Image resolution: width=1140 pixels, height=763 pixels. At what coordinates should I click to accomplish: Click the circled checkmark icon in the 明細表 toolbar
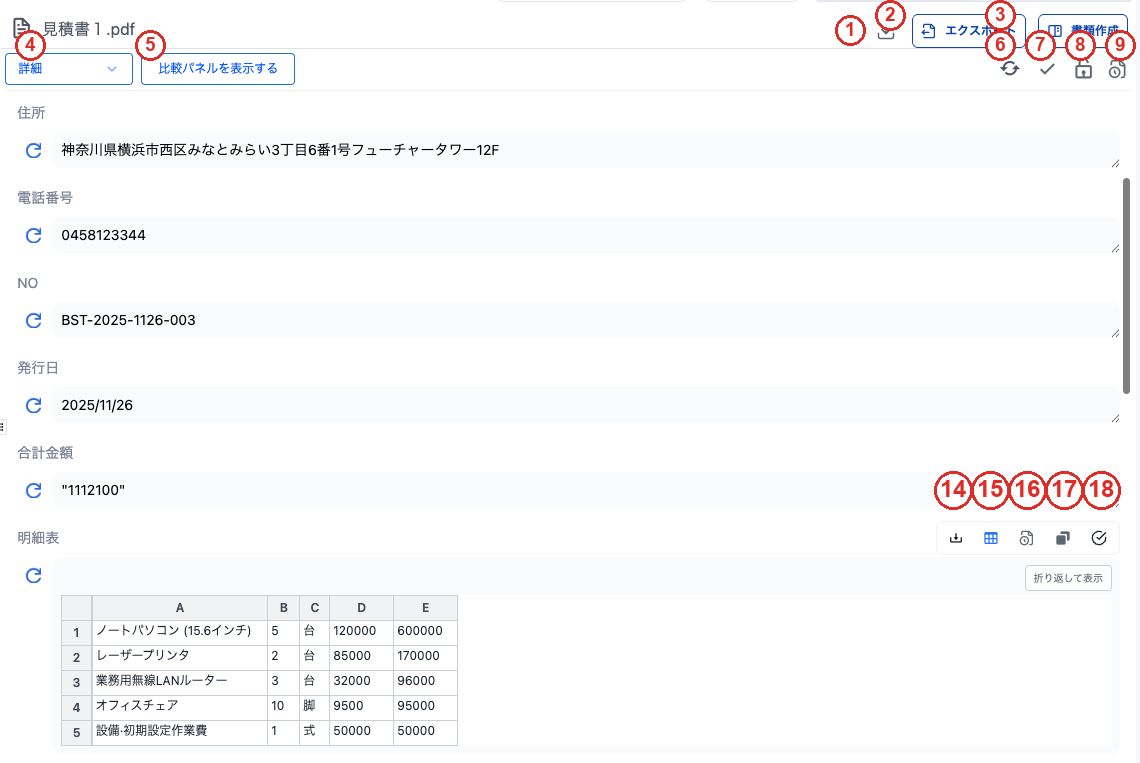(1099, 538)
